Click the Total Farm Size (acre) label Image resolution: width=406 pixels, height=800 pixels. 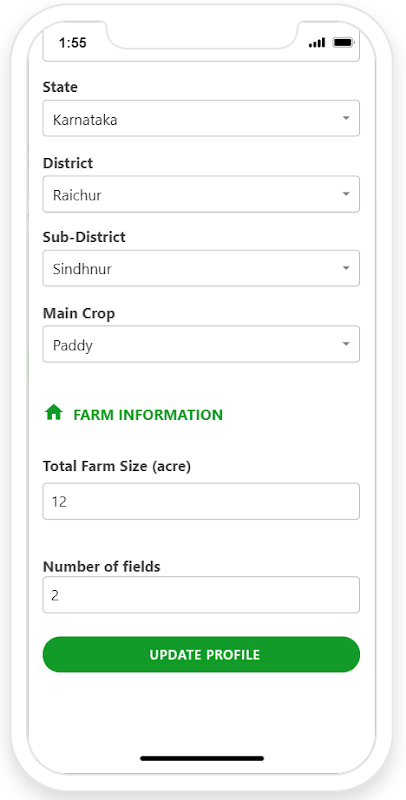click(117, 466)
